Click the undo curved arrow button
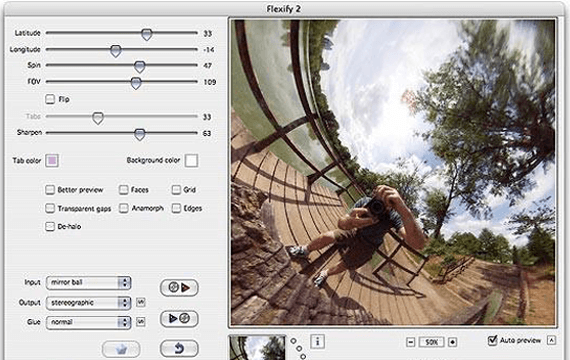 tap(179, 349)
